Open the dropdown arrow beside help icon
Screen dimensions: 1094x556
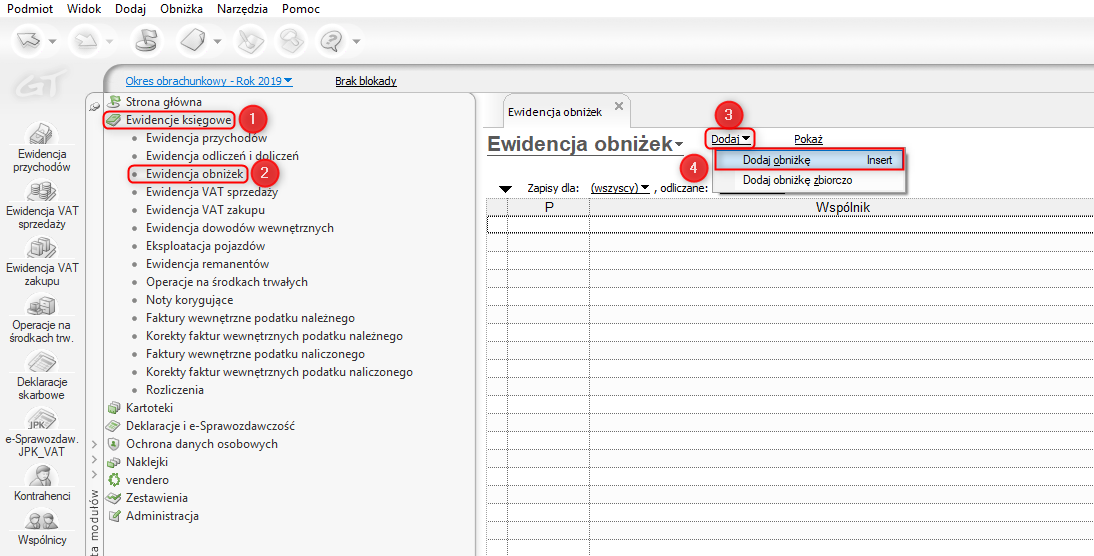tap(357, 42)
